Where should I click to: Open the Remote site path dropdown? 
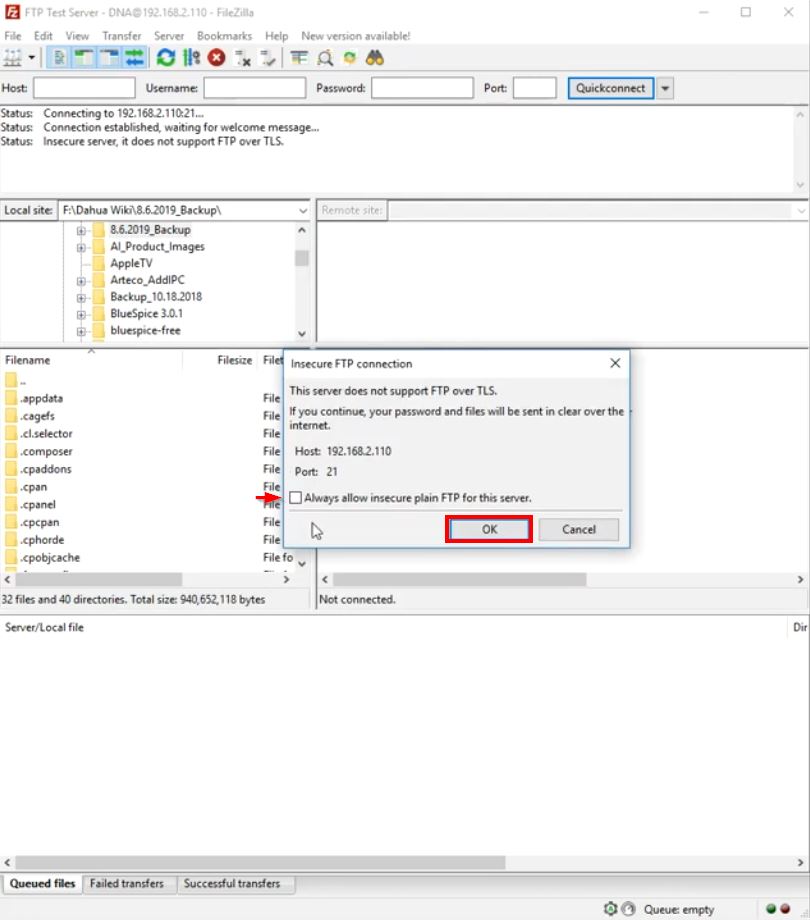pyautogui.click(x=801, y=211)
